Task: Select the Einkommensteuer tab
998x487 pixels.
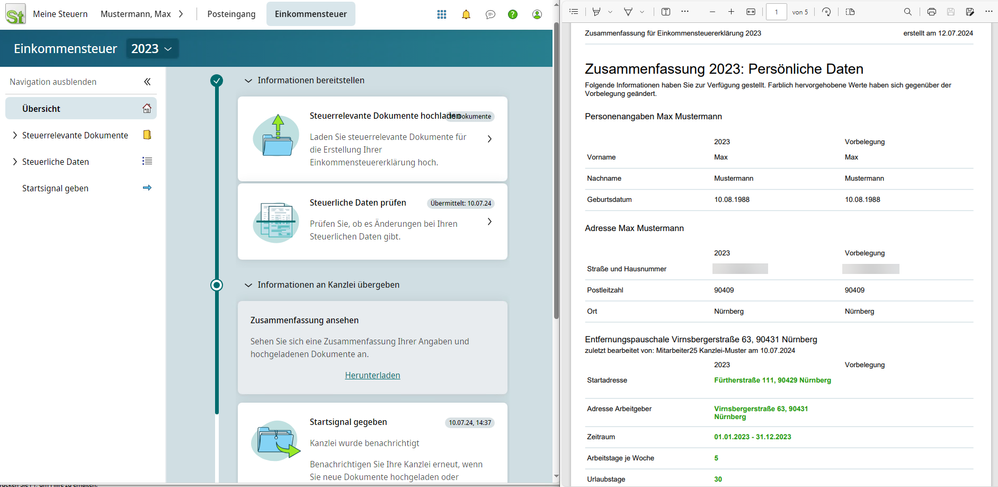Action: coord(310,15)
